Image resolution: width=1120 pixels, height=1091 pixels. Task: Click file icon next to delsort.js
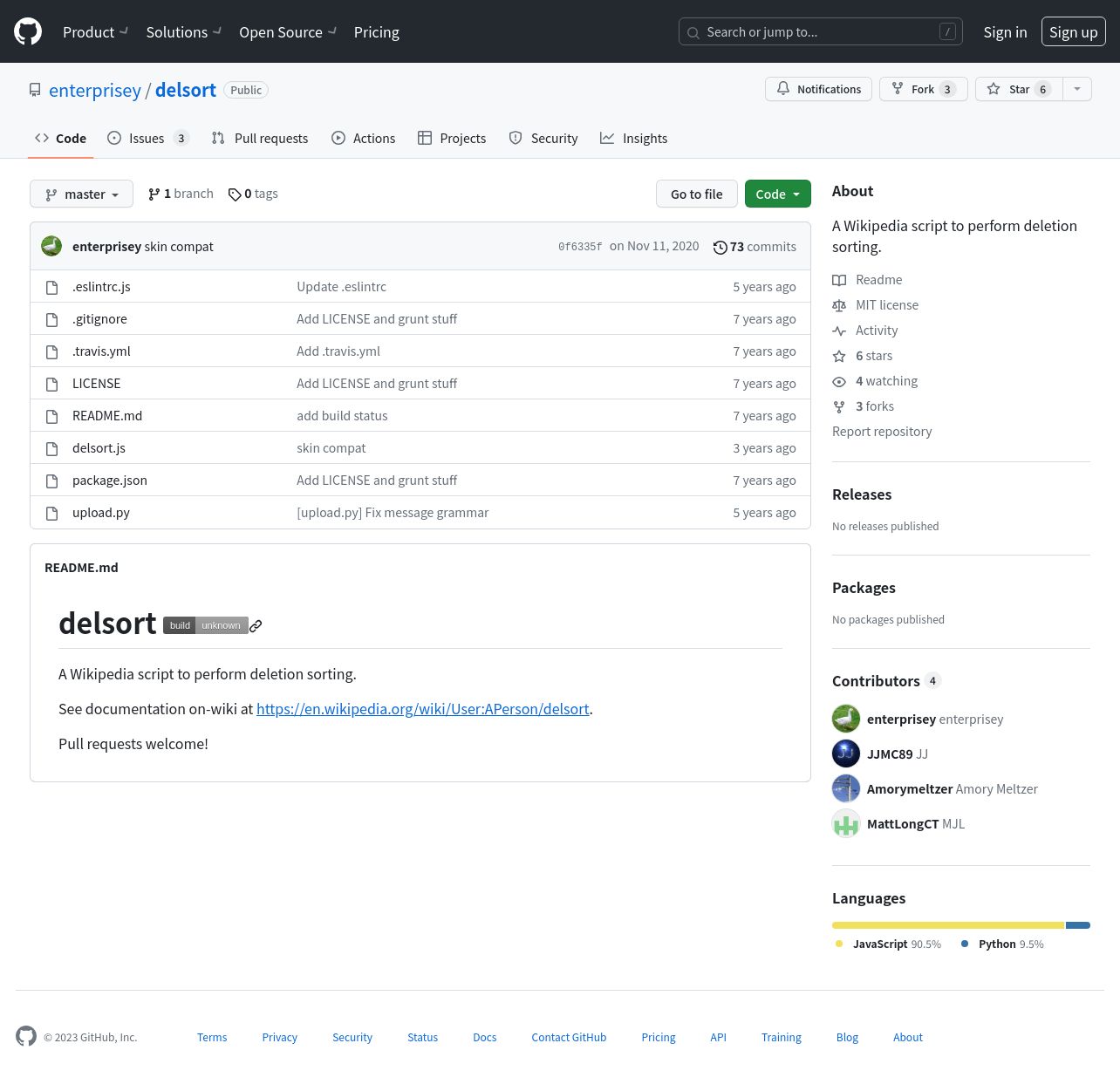click(51, 448)
